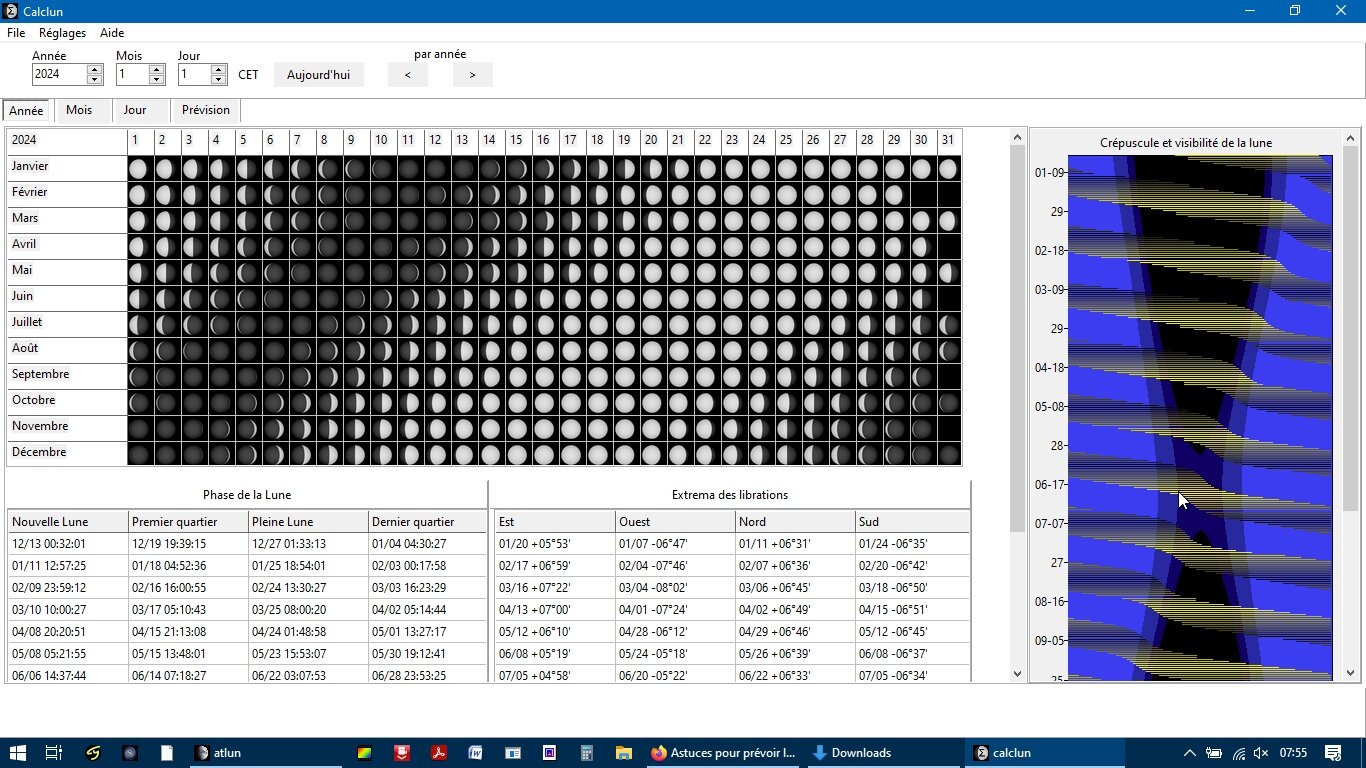Open the Réglages menu
The image size is (1366, 768).
(63, 33)
